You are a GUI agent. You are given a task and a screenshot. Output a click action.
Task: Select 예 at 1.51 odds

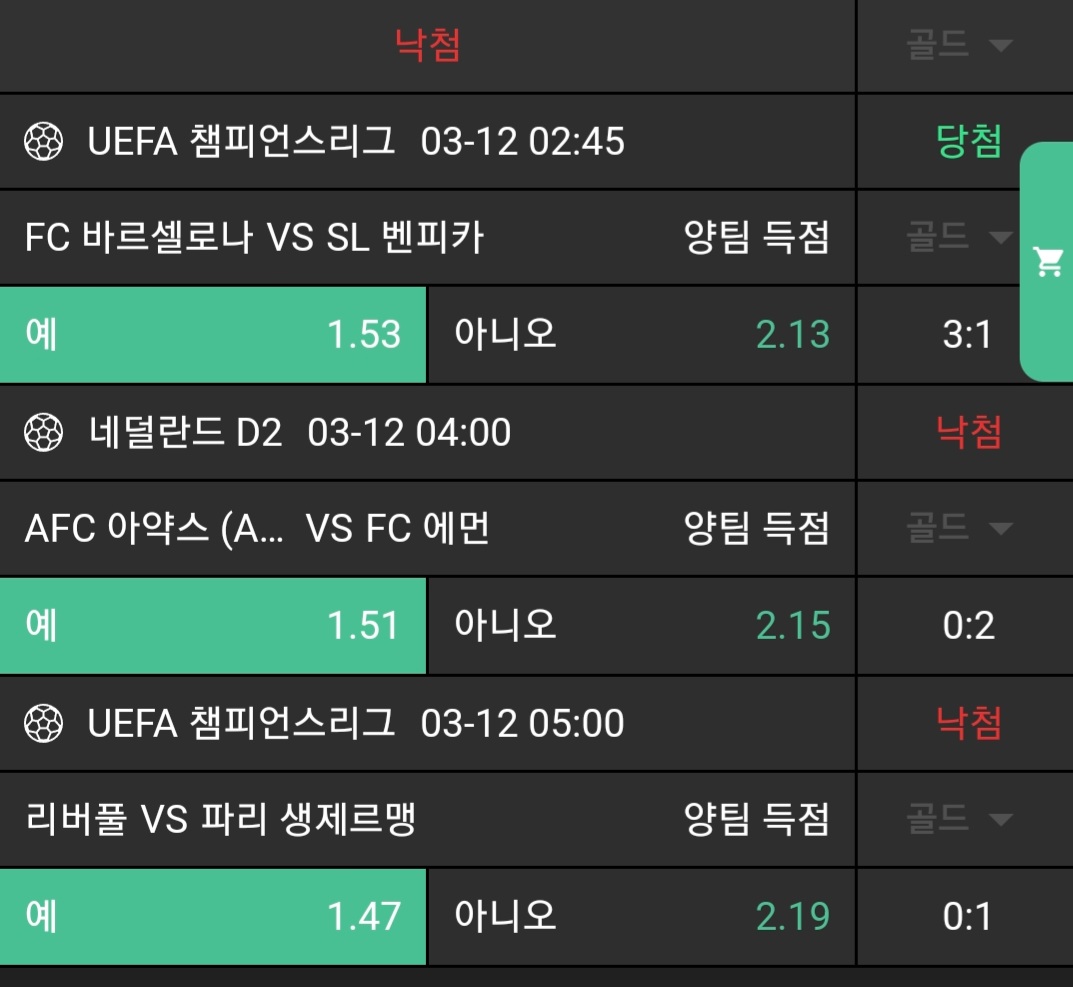click(213, 625)
